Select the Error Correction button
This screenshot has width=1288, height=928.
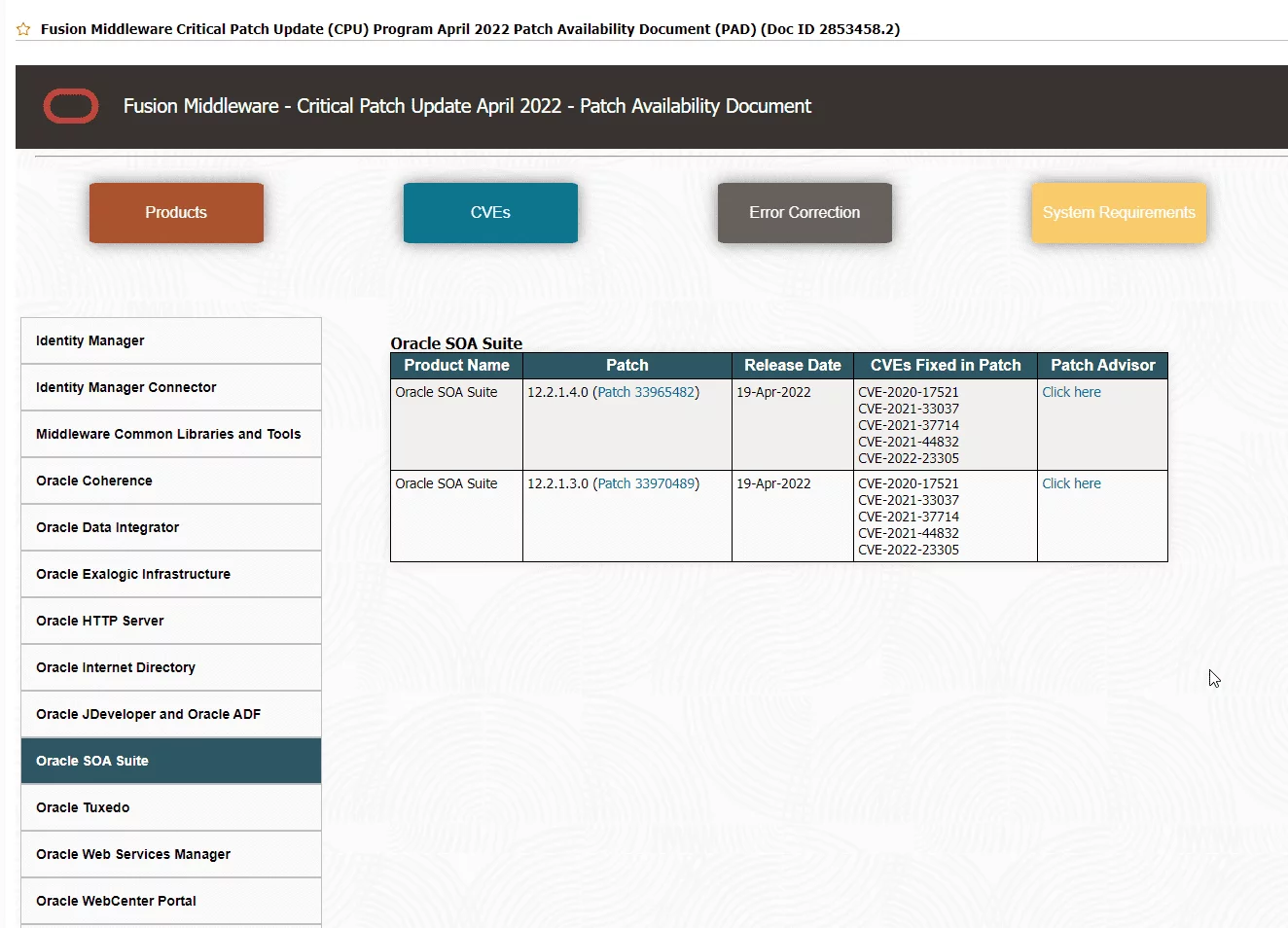(805, 212)
